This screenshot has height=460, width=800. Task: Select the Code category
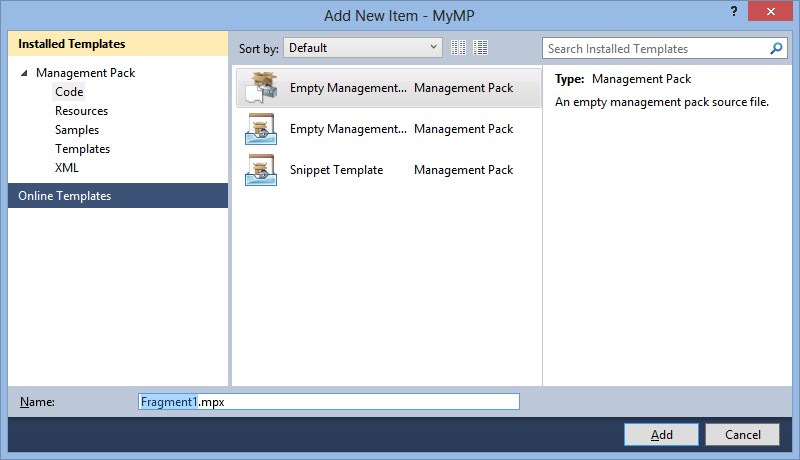coord(69,92)
